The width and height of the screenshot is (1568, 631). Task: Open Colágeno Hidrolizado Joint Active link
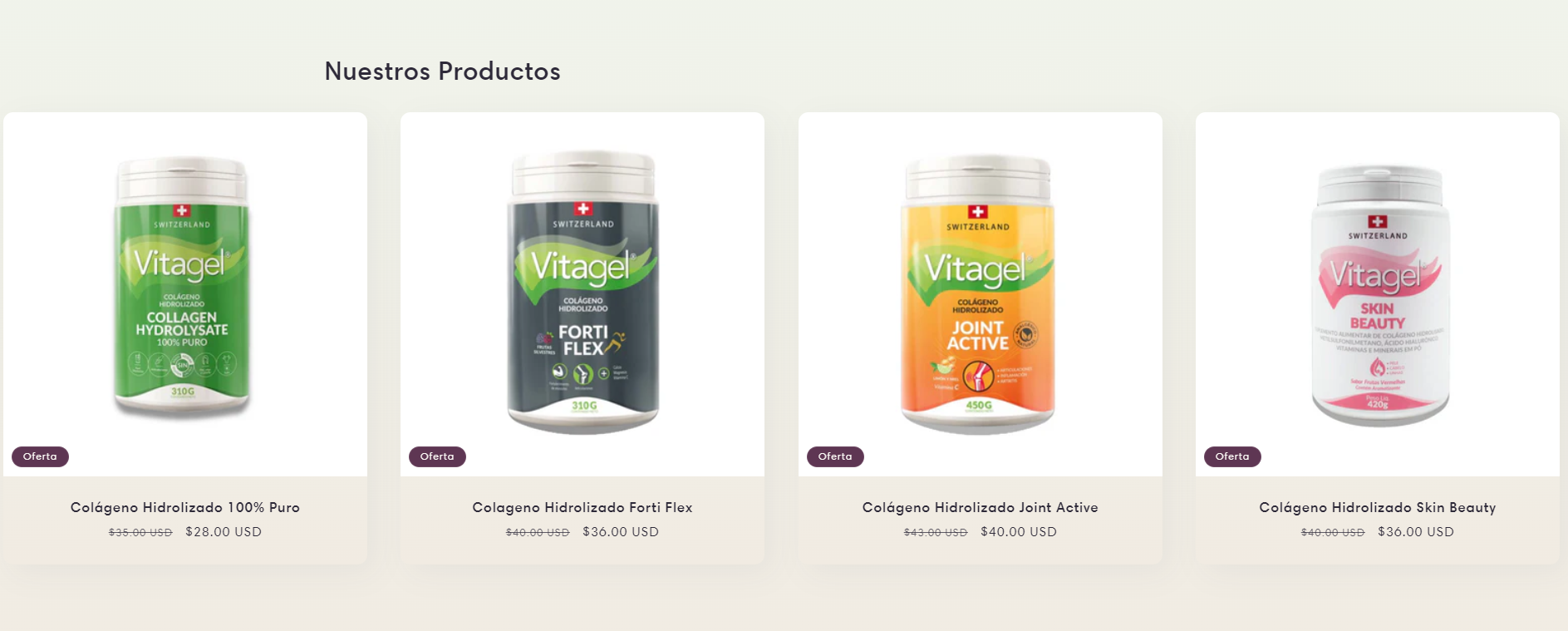pyautogui.click(x=981, y=507)
